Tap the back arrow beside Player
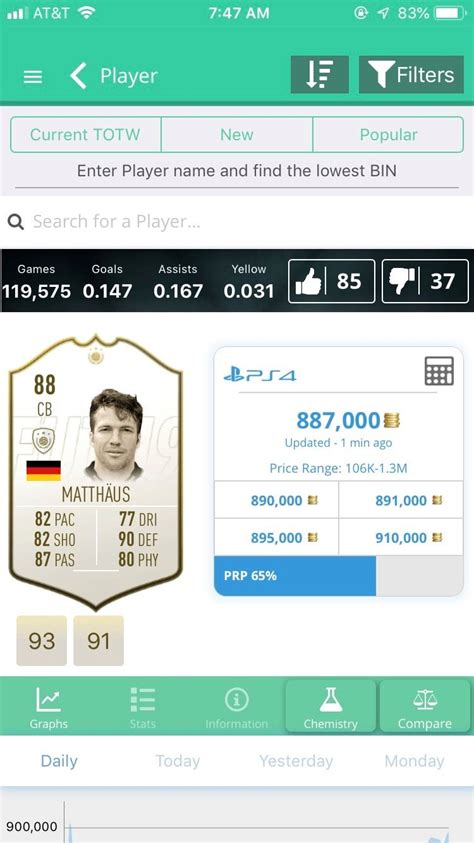474x843 pixels. [78, 76]
